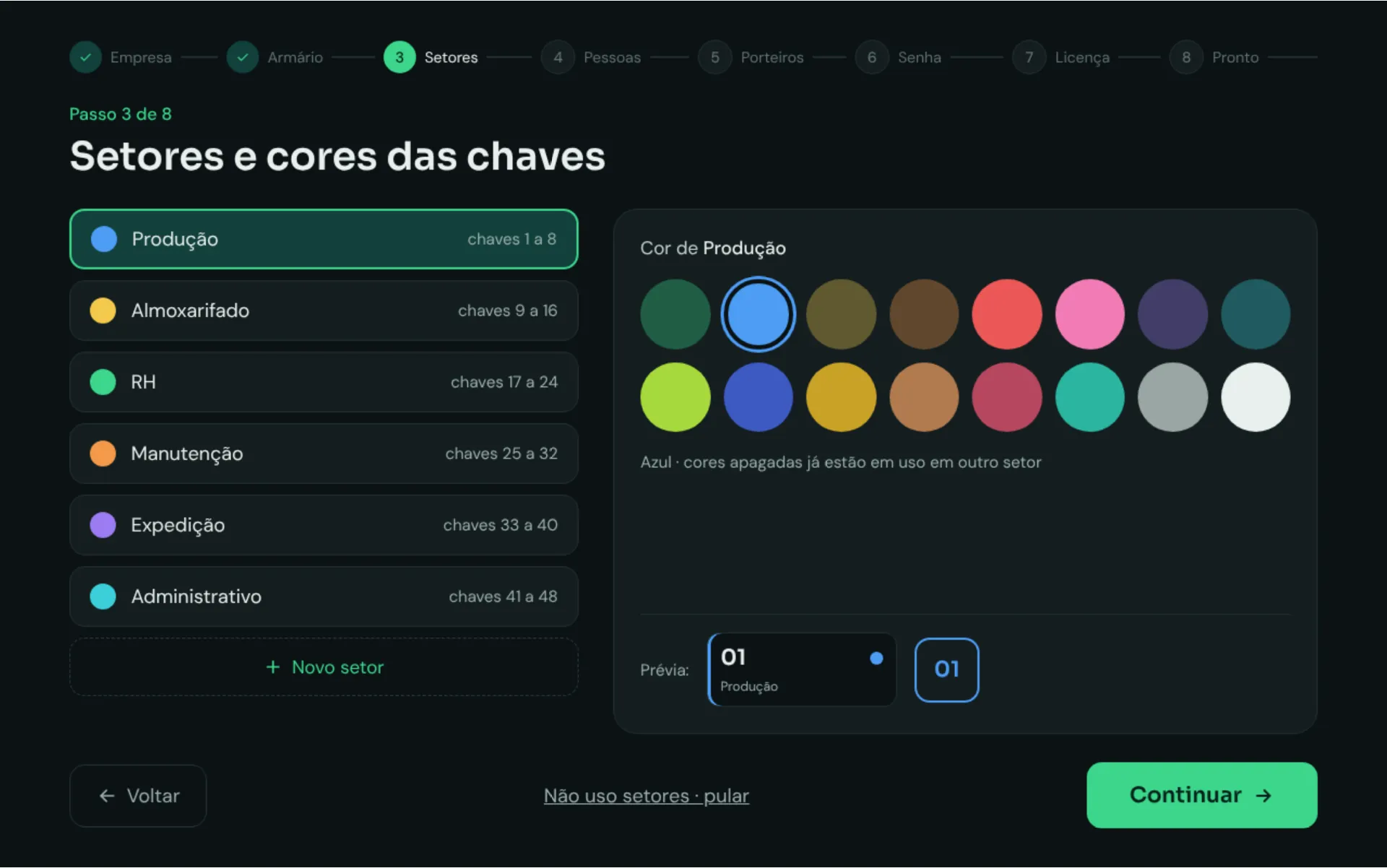Click the 'Passo 3 de 8' label
Viewport: 1387px width, 868px height.
click(121, 114)
